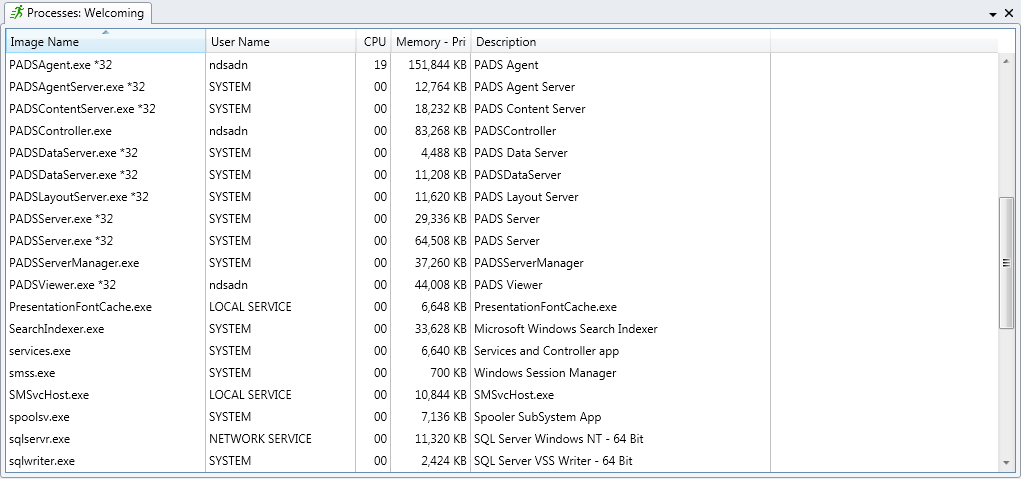The height and width of the screenshot is (479, 1021).
Task: Click the Microsoft Windows Search Indexer description
Action: point(566,329)
